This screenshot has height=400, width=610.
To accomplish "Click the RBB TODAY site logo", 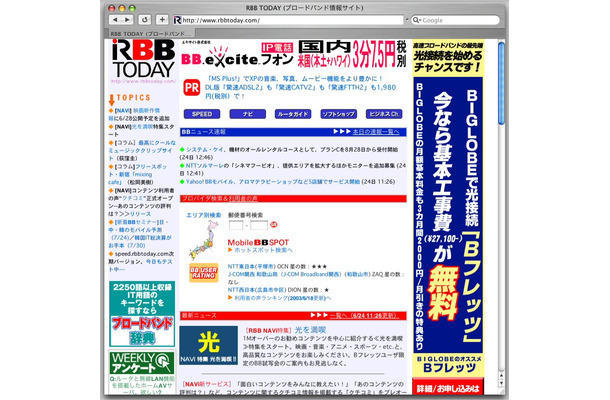I will click(x=143, y=59).
